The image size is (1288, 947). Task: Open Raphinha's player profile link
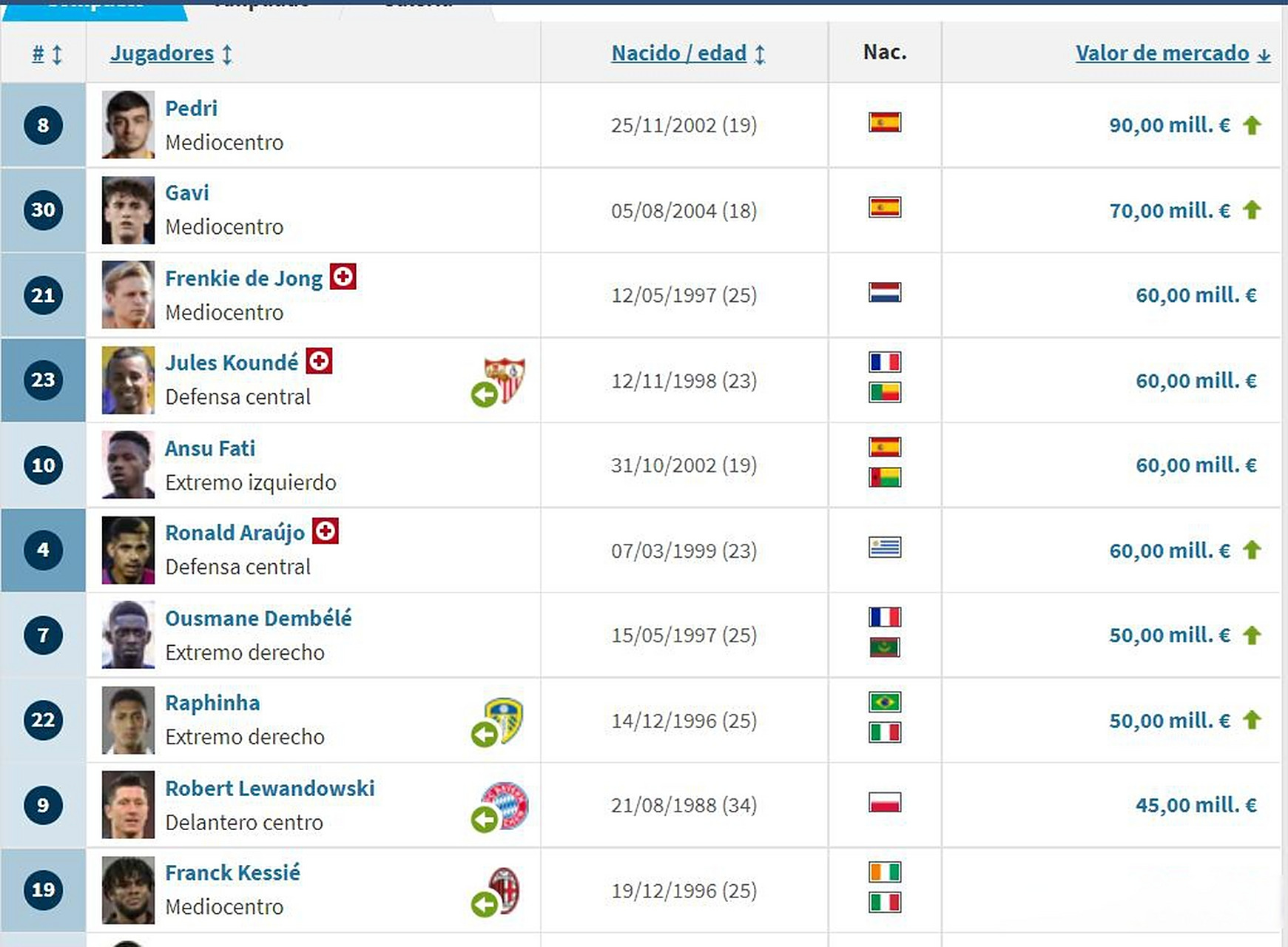212,703
